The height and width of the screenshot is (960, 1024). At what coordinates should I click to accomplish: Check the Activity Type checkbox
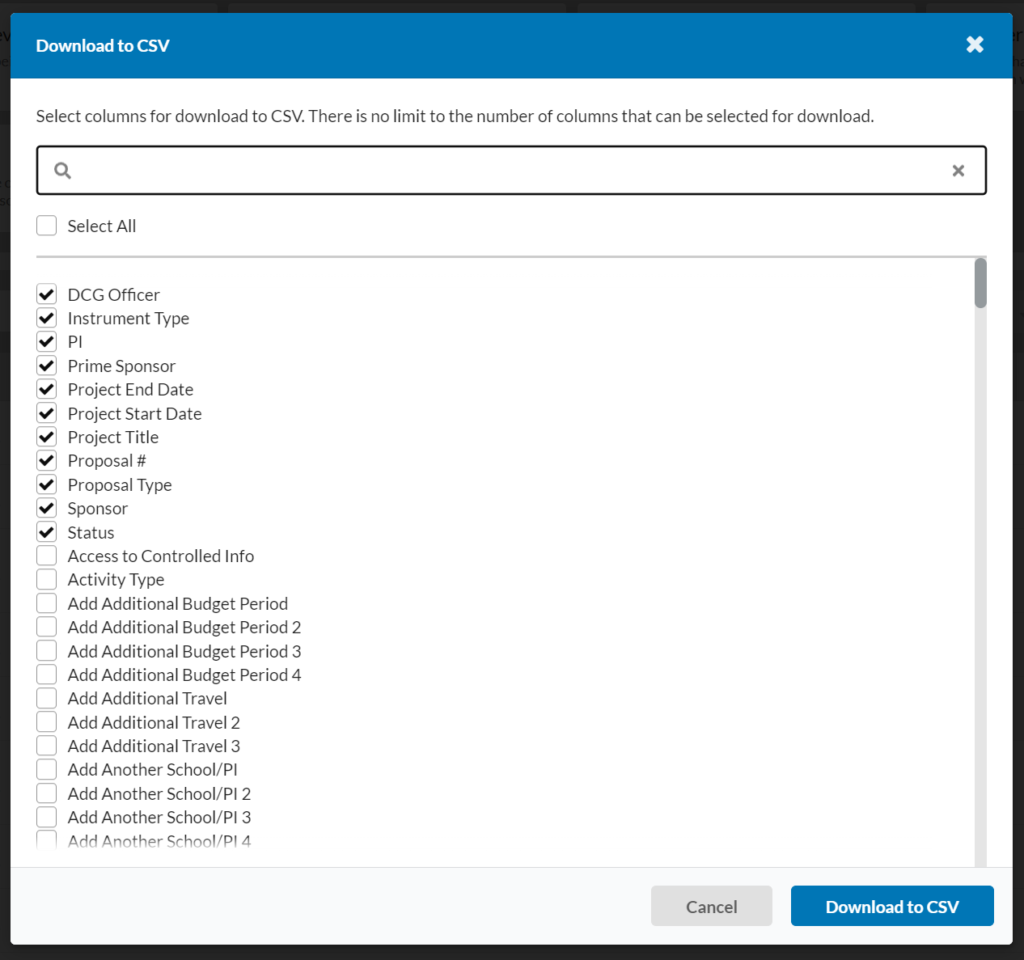click(47, 580)
